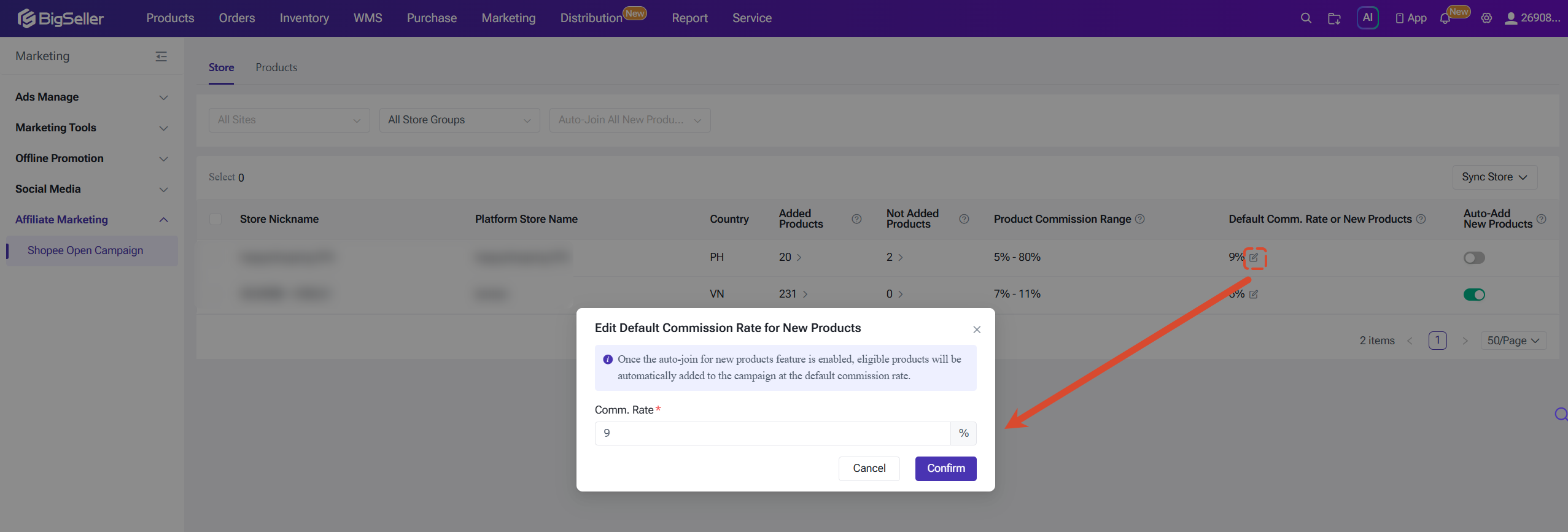Click the 7% - 11% commission range

[x=1017, y=295]
